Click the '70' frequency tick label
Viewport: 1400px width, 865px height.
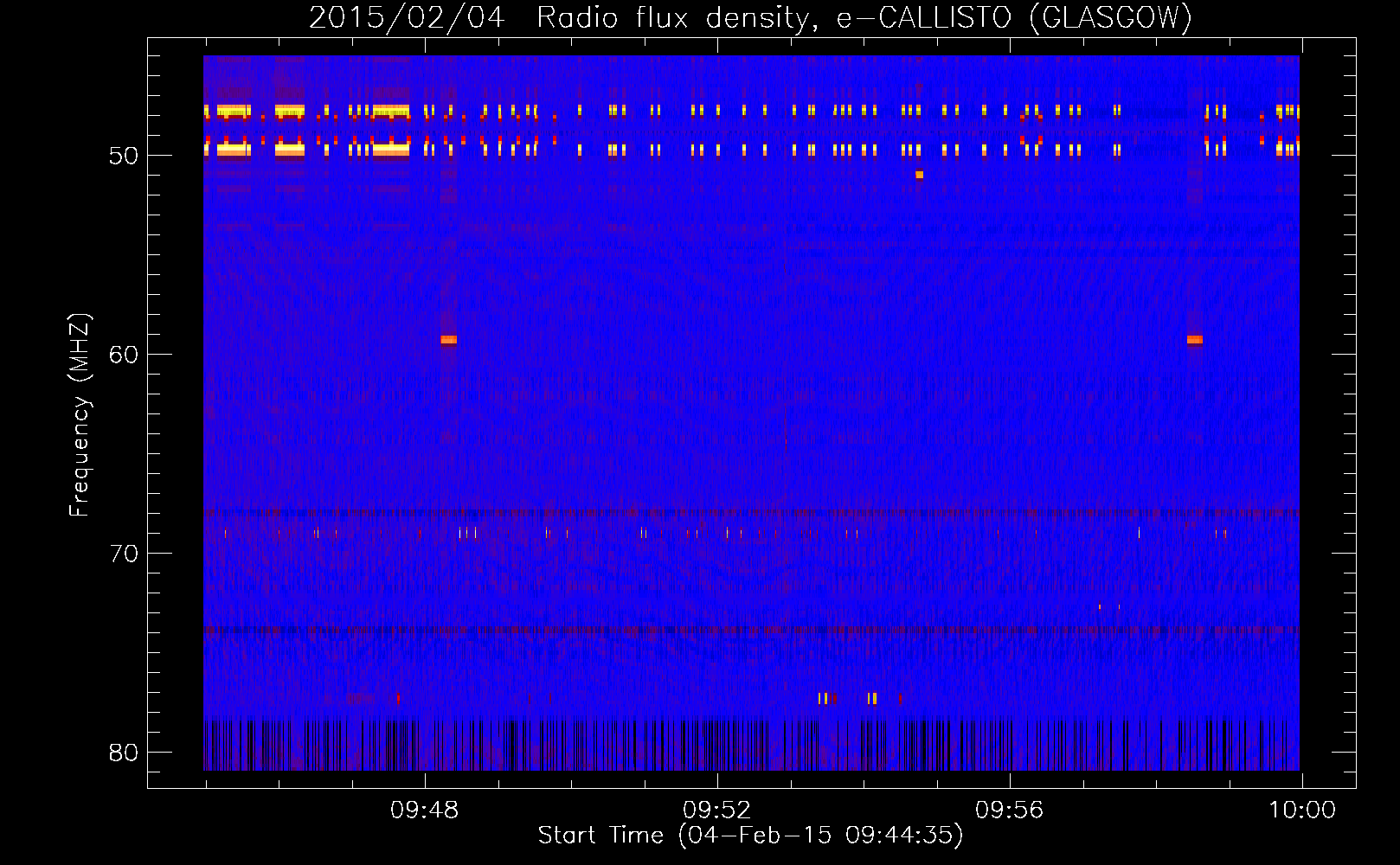[x=124, y=554]
